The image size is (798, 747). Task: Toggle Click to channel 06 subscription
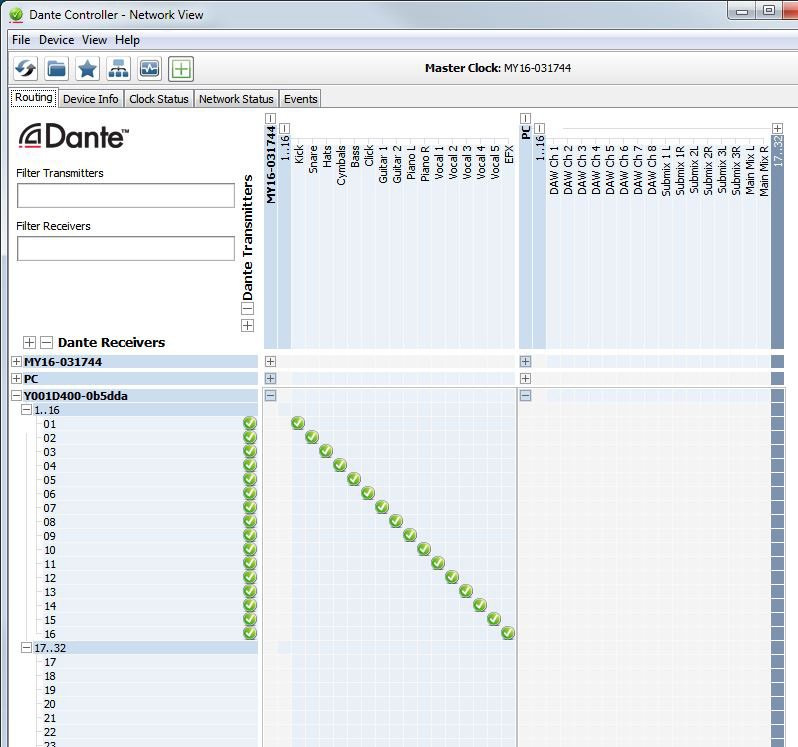(x=368, y=493)
